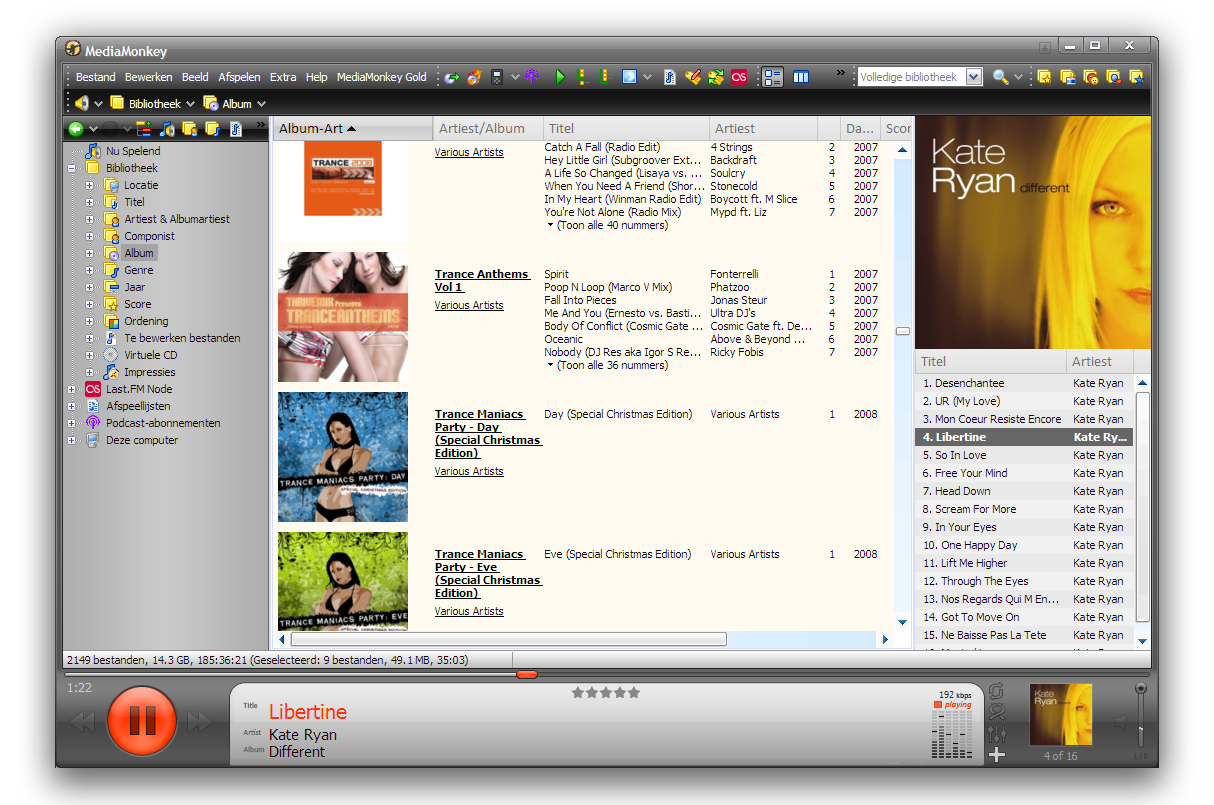This screenshot has width=1214, height=805.
Task: Click the Kate Ryan album thumbnail in player
Action: [x=1061, y=716]
